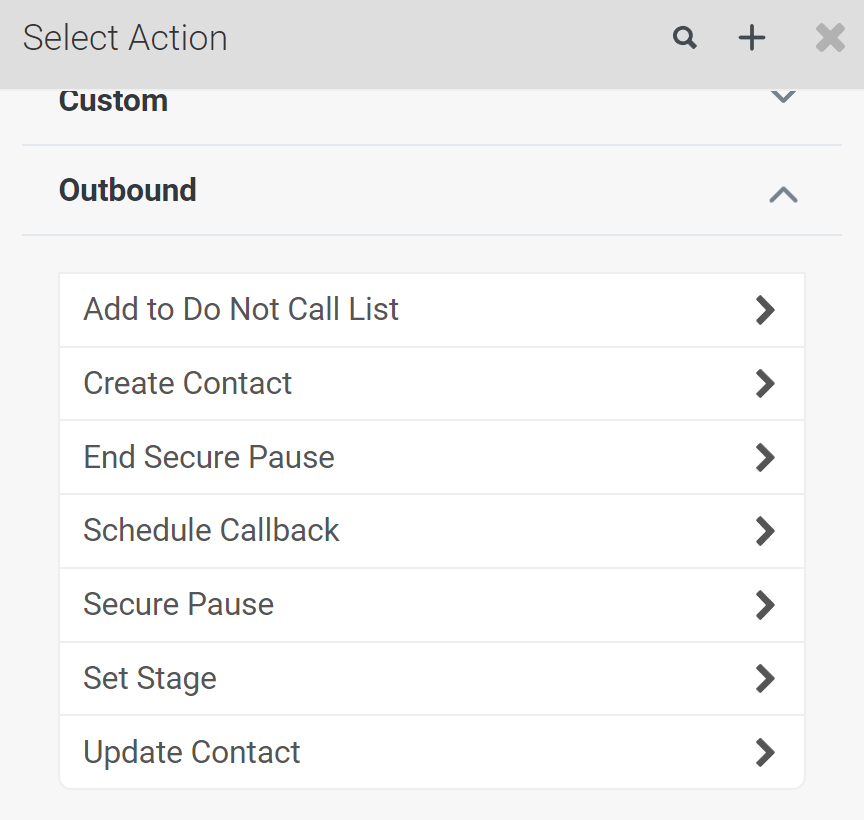Viewport: 864px width, 820px height.
Task: Select the Create Contact action
Action: (x=188, y=383)
